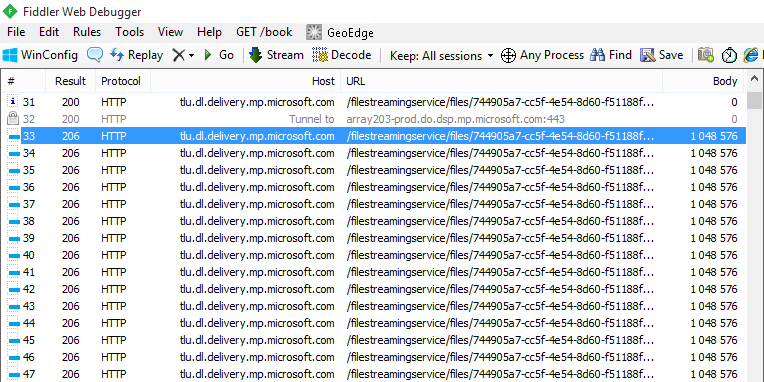Screen dimensions: 764x382
Task: Open the Keep: All sessions dropdown
Action: tap(441, 56)
